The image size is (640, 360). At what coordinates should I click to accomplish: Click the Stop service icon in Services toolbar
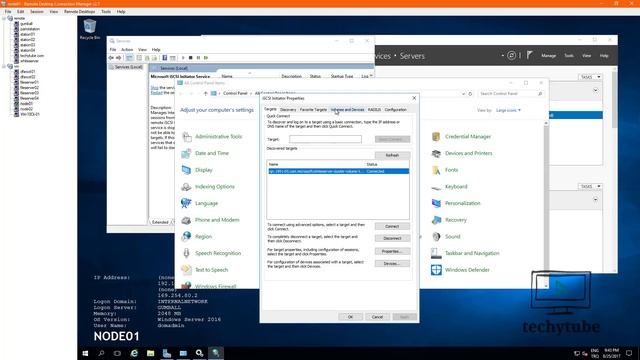point(191,58)
